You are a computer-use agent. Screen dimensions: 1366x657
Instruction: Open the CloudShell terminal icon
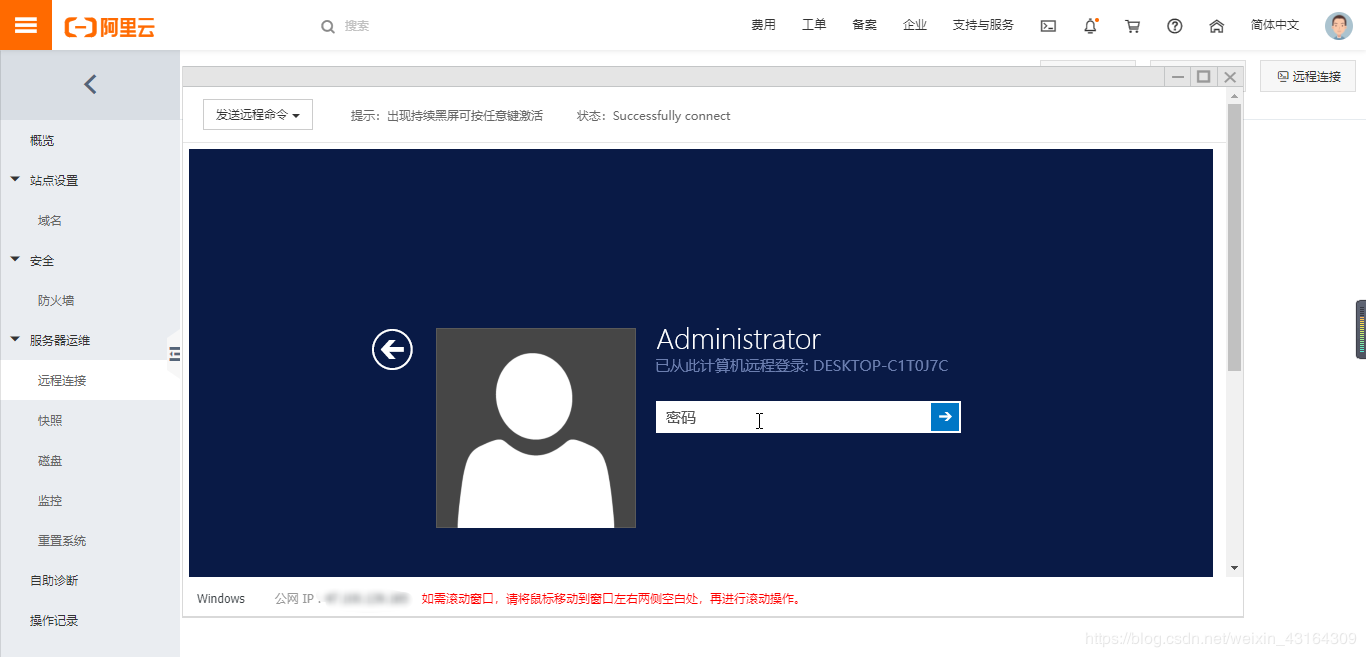[1048, 25]
